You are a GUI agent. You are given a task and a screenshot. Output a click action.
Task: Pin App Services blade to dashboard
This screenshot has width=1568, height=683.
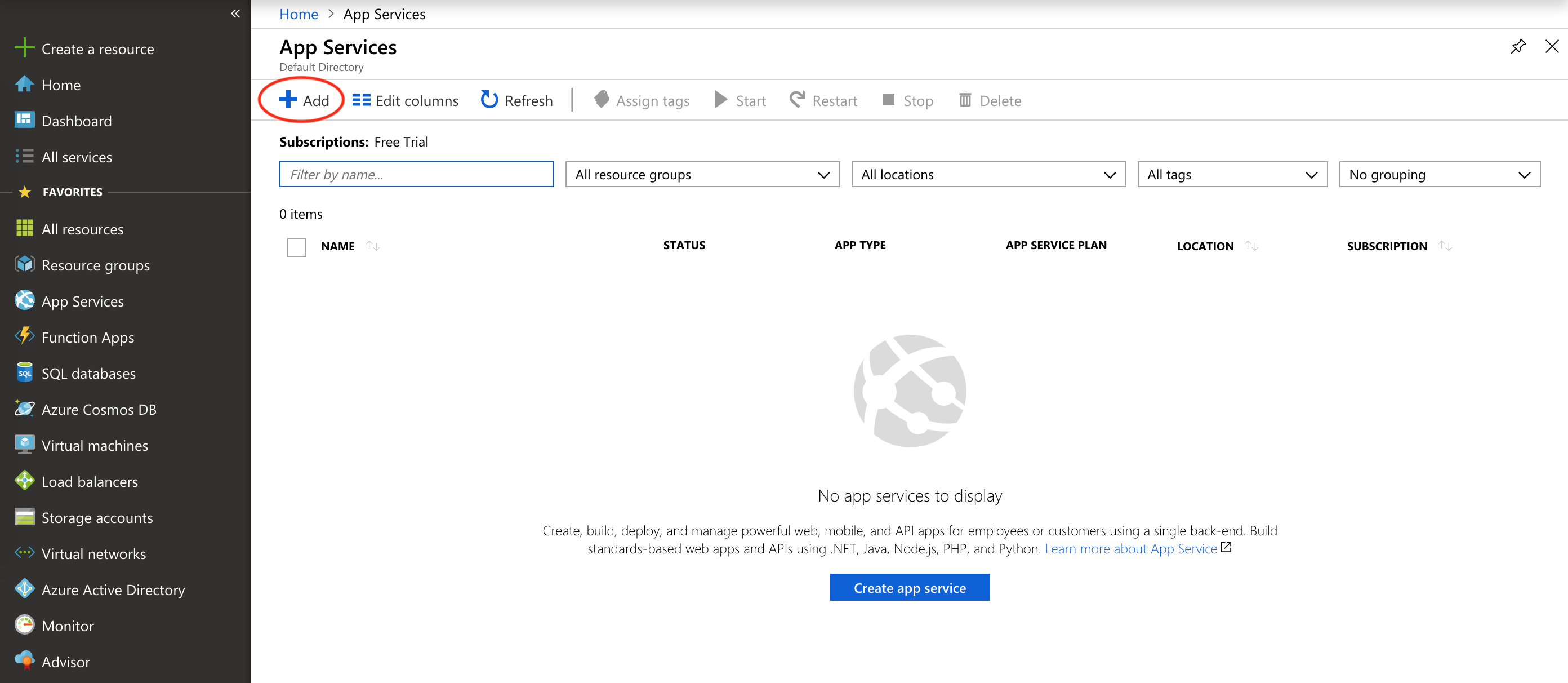(x=1517, y=46)
